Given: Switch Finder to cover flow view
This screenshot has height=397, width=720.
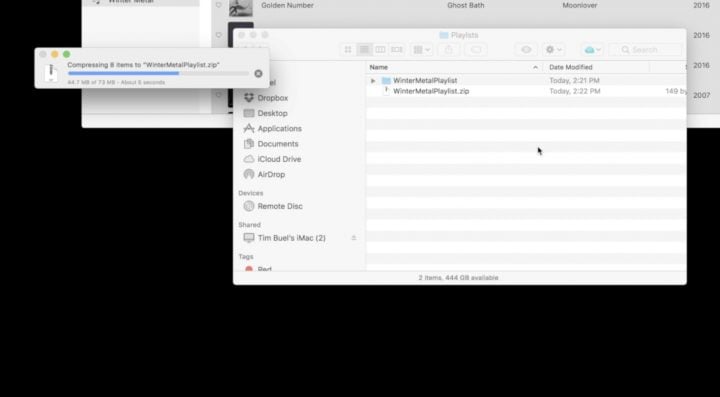Looking at the screenshot, I should [397, 50].
